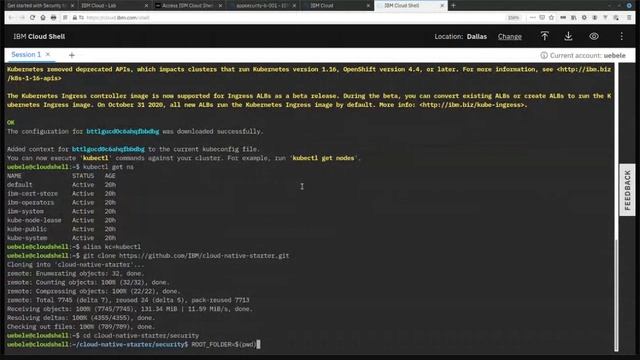The image size is (640, 360).
Task: Click the reader view icon near address bar
Action: coord(65,18)
